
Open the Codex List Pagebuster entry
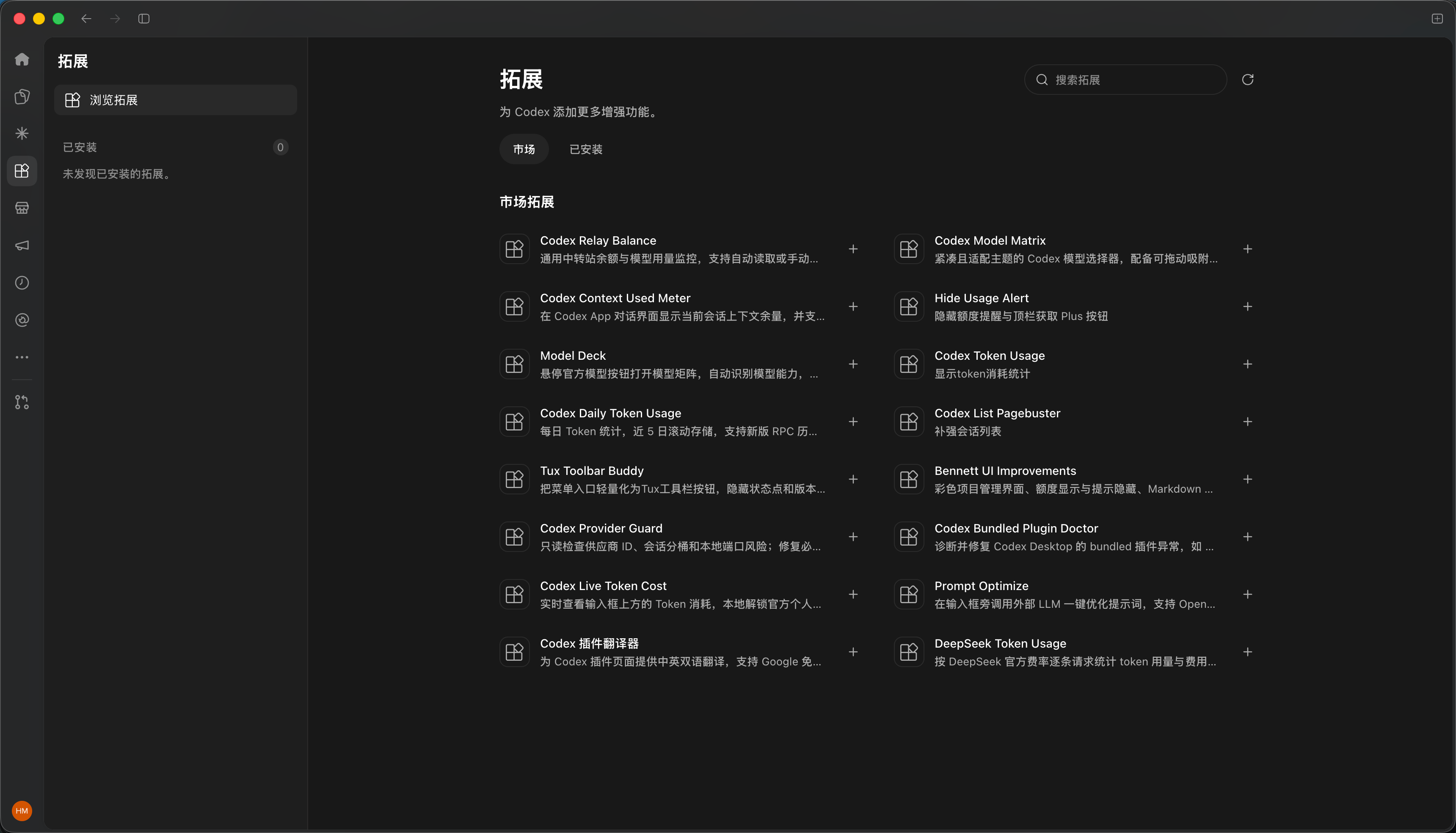point(1073,422)
